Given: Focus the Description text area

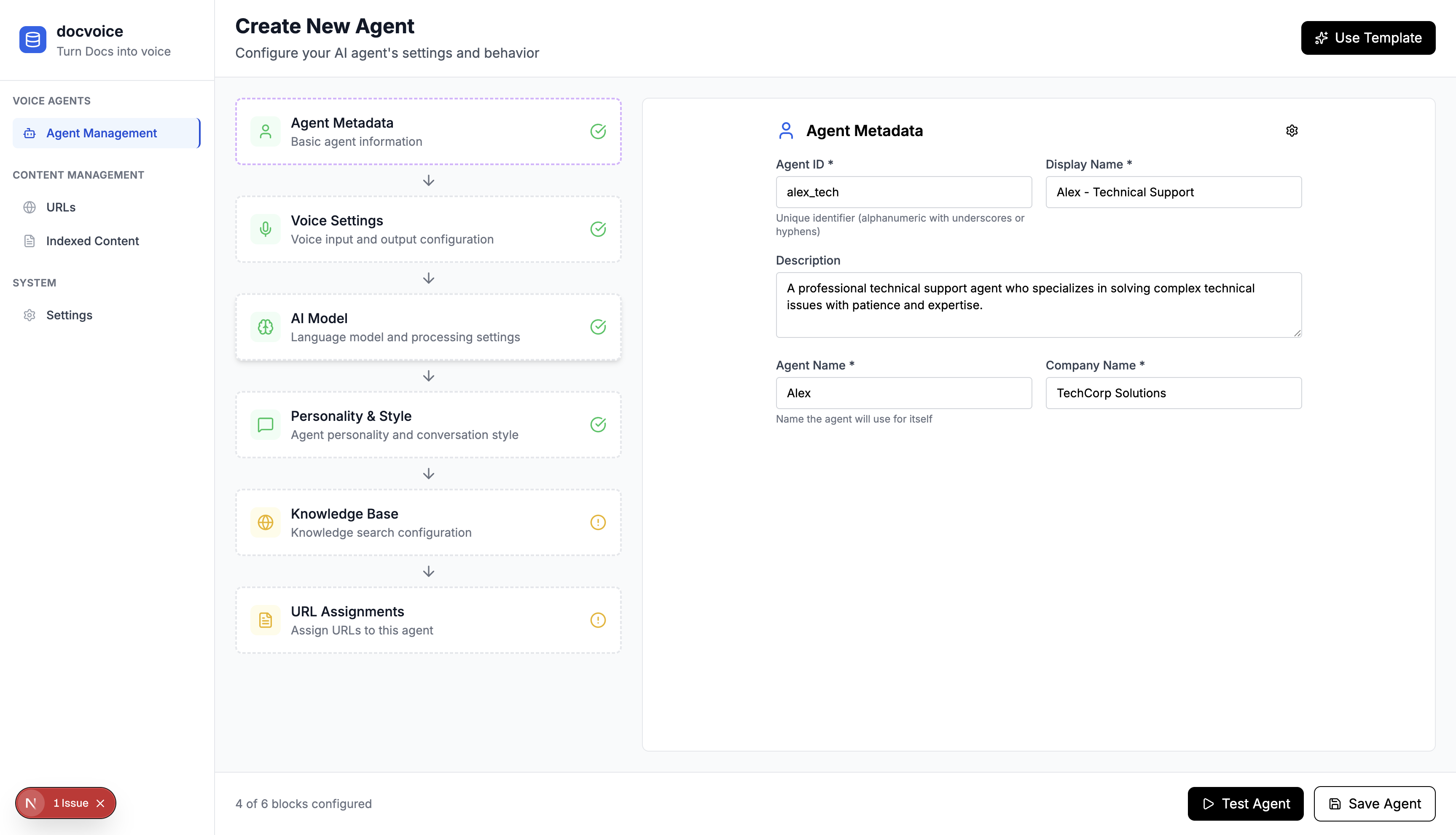Looking at the screenshot, I should tap(1038, 305).
